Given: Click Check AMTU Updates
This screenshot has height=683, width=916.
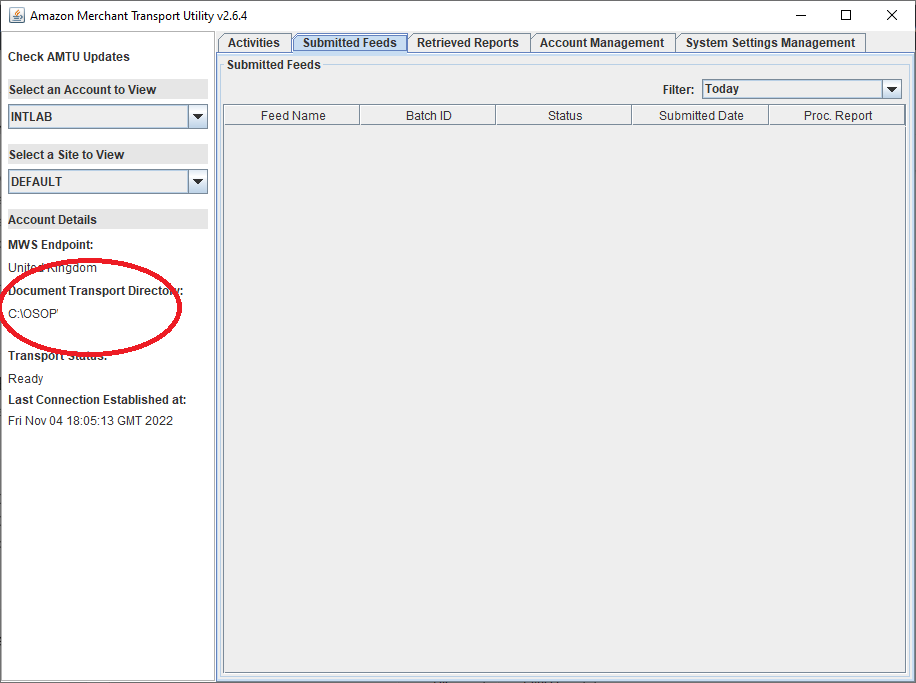Looking at the screenshot, I should click(x=69, y=57).
